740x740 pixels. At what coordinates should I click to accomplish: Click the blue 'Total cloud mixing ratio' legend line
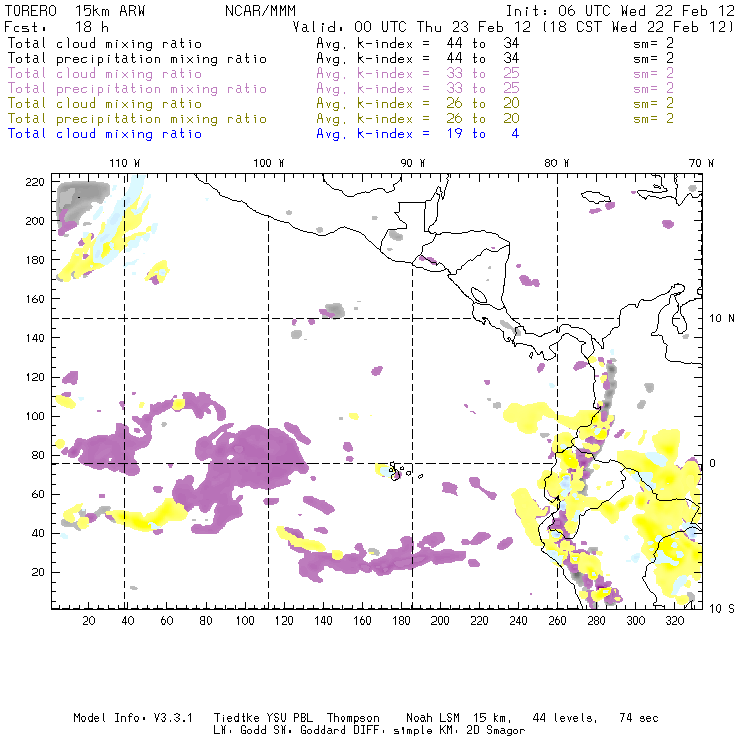105,134
